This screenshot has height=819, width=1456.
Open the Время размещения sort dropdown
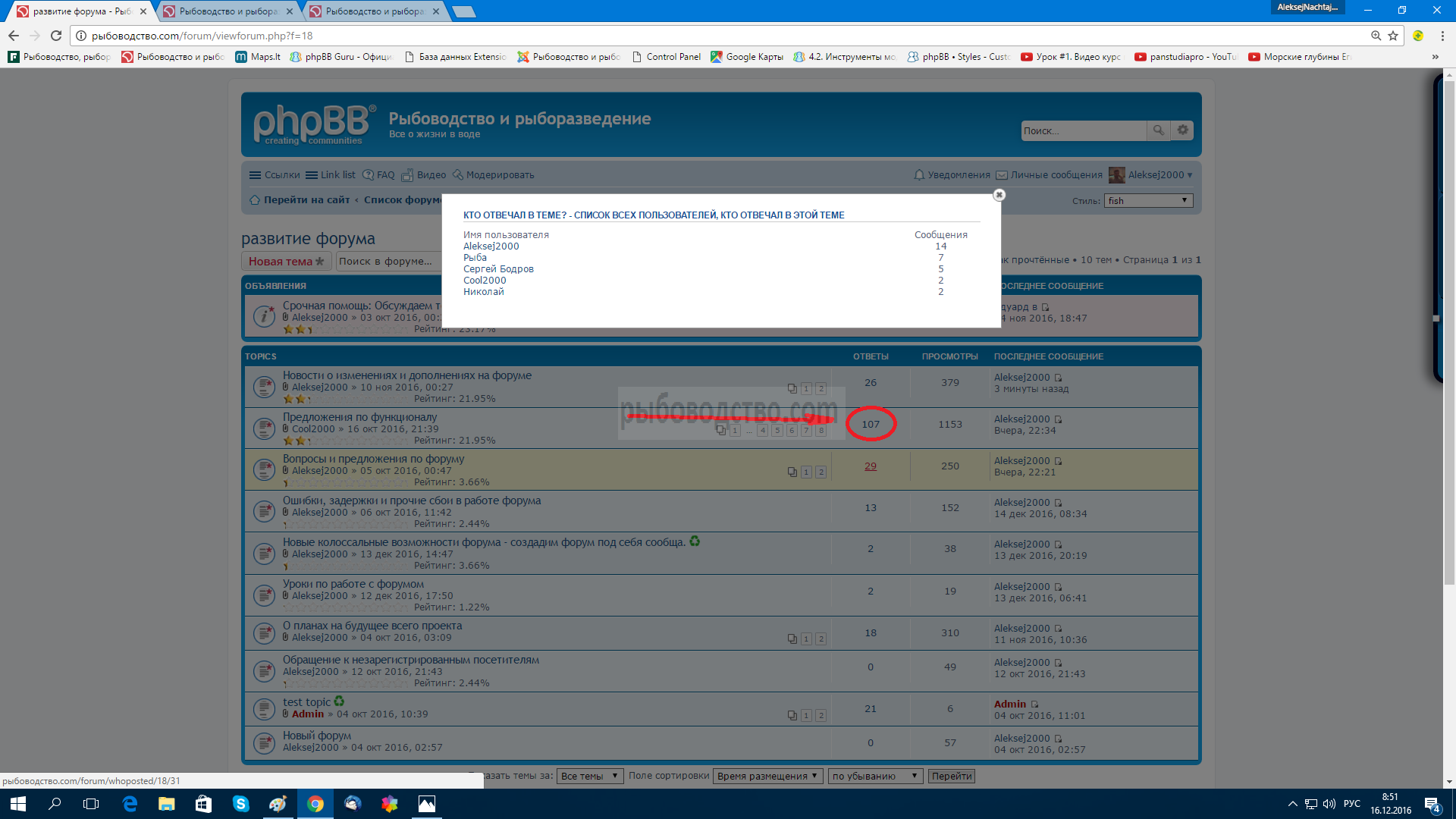point(768,777)
